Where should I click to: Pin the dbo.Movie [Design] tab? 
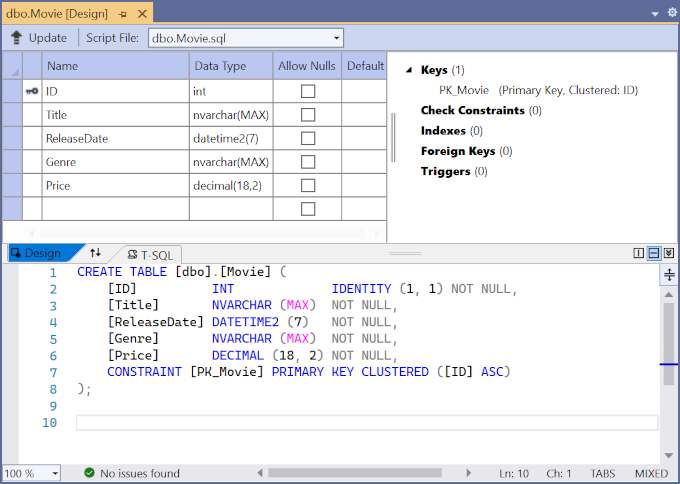[x=122, y=14]
